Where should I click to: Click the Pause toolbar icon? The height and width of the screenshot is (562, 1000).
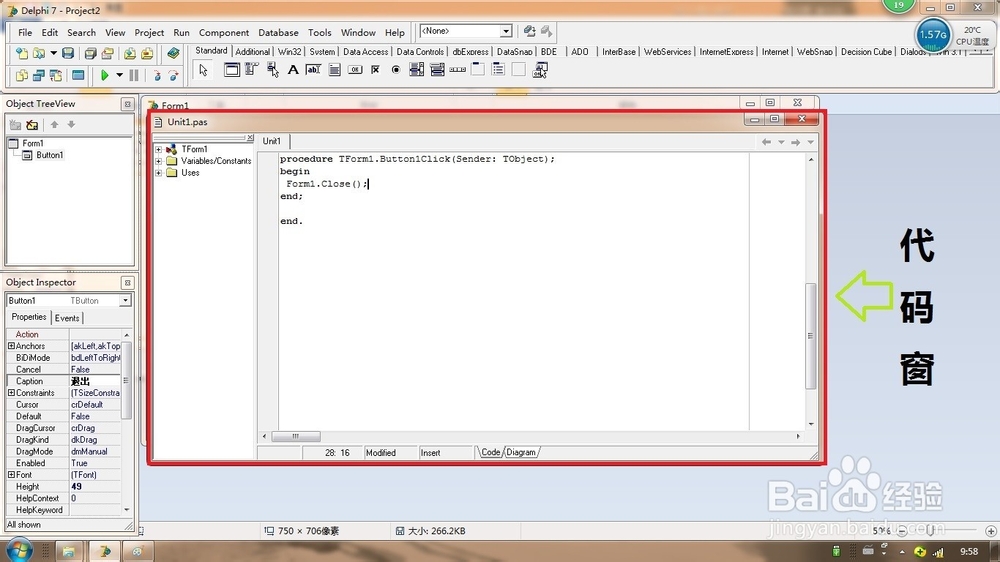tap(134, 75)
